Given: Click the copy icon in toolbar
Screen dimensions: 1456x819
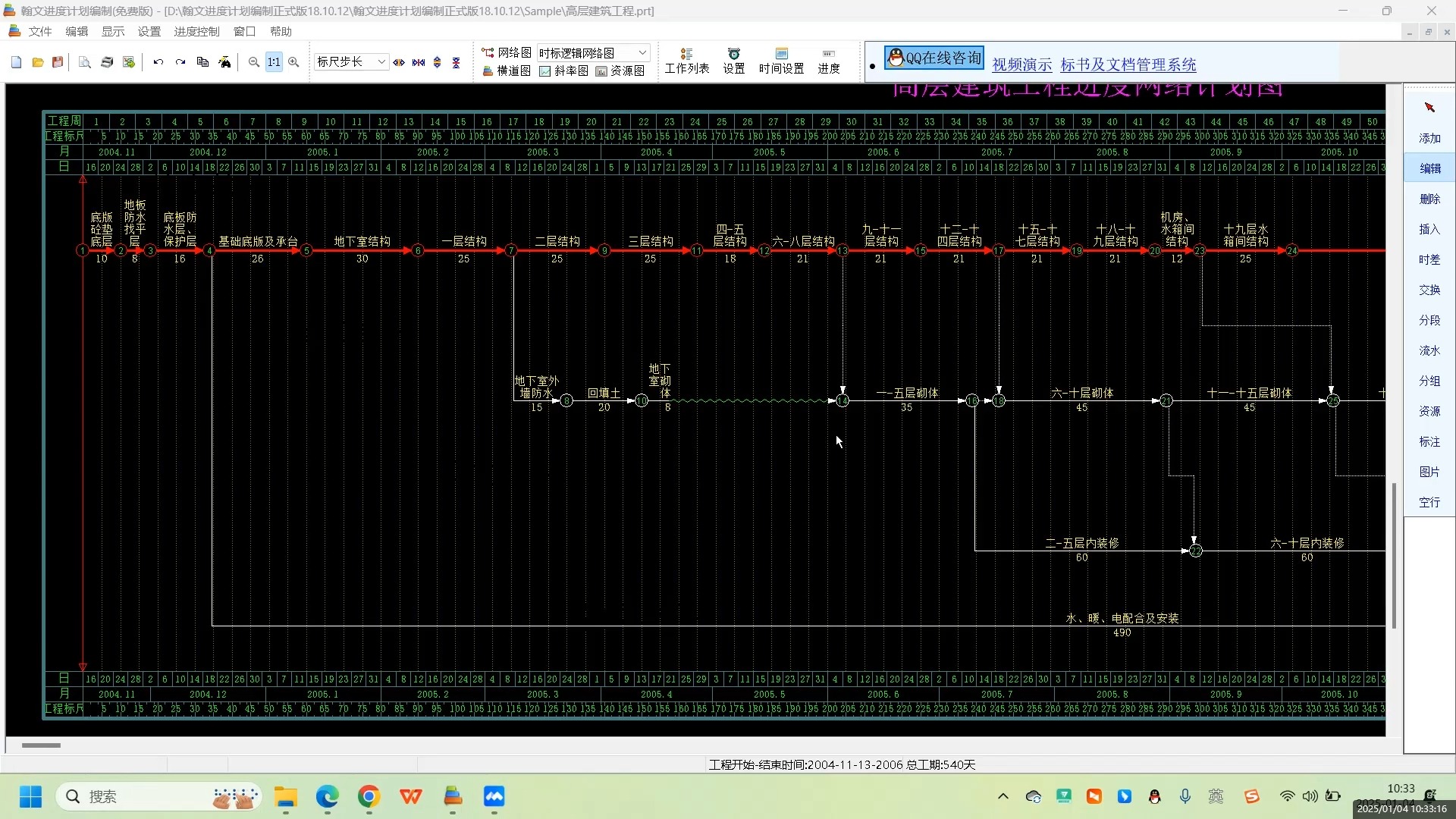Looking at the screenshot, I should [x=202, y=62].
